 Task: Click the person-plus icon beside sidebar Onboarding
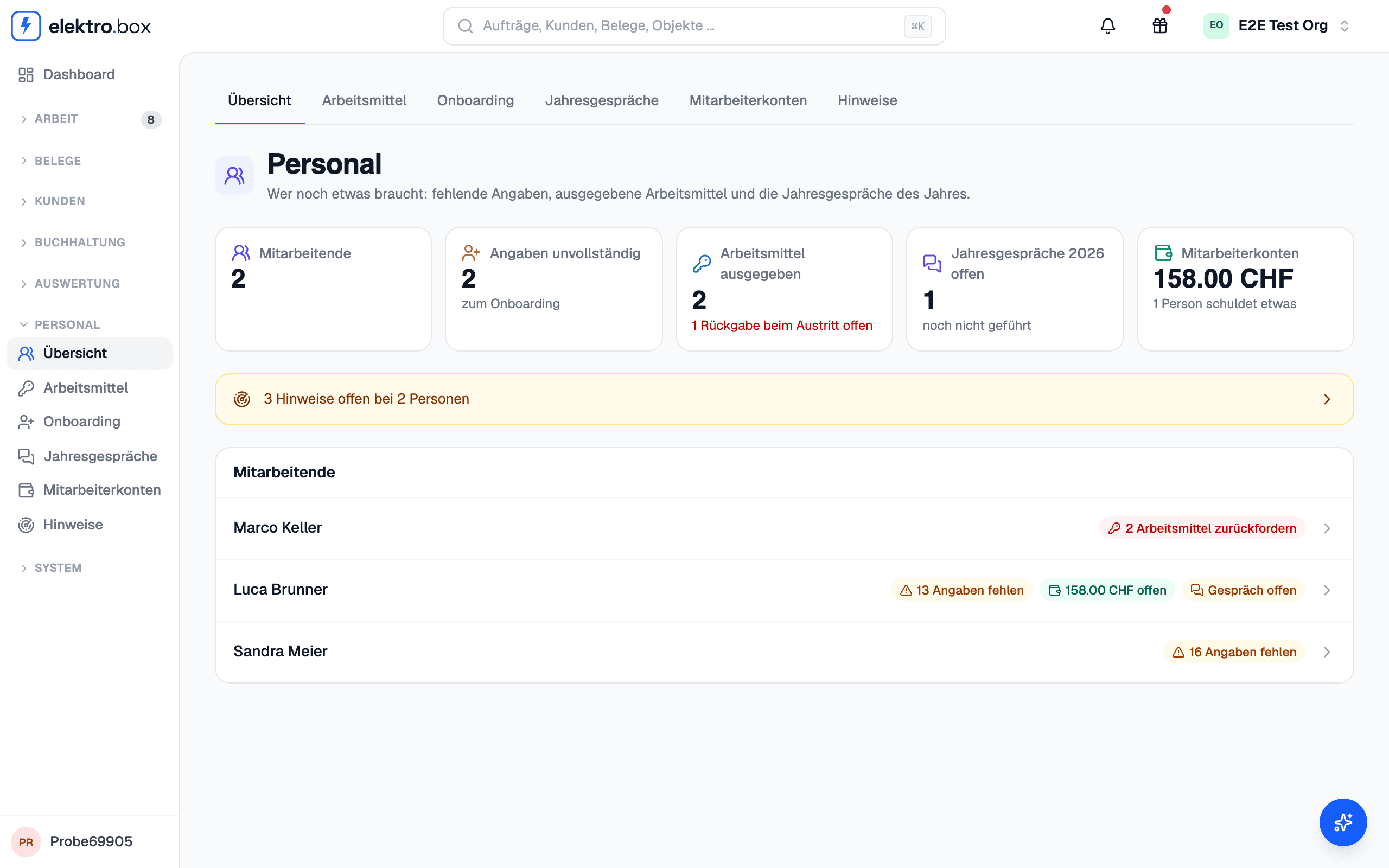[26, 422]
